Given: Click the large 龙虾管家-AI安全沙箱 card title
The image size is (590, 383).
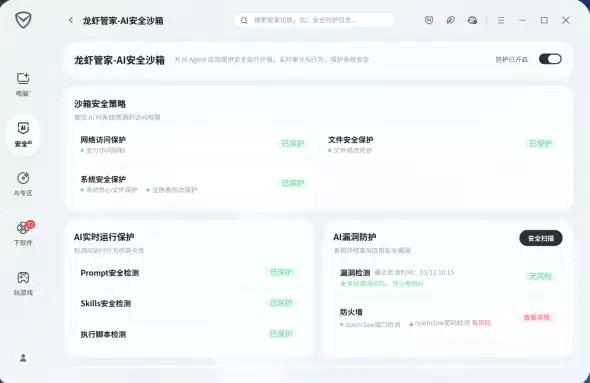Looking at the screenshot, I should 119,60.
